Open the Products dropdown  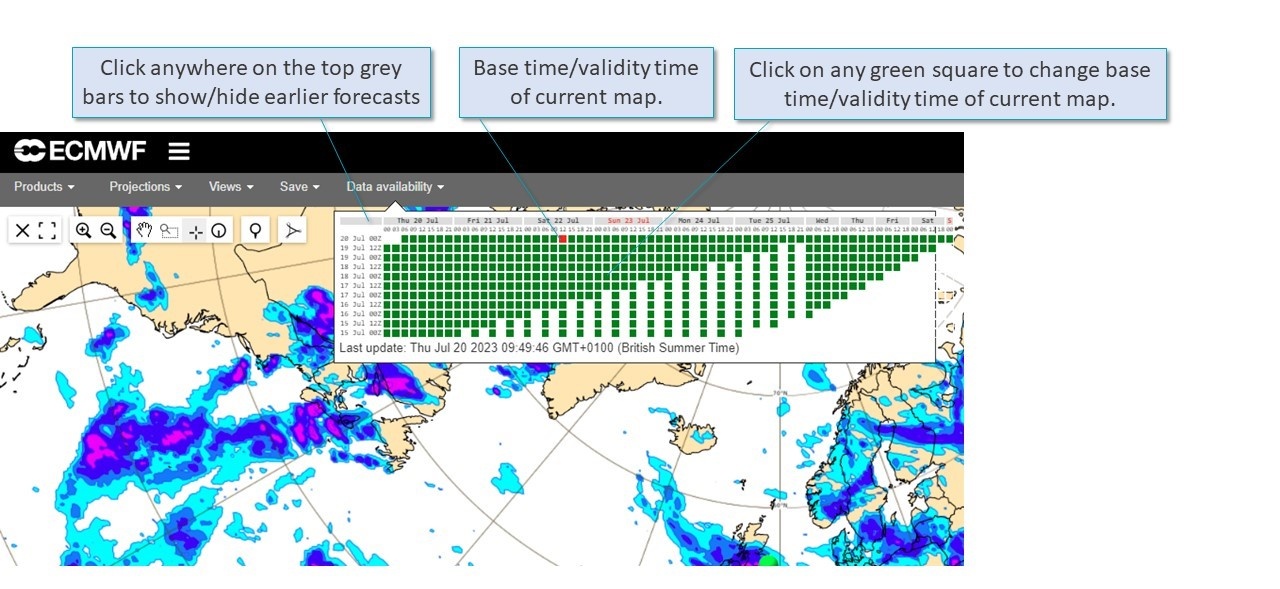click(42, 187)
